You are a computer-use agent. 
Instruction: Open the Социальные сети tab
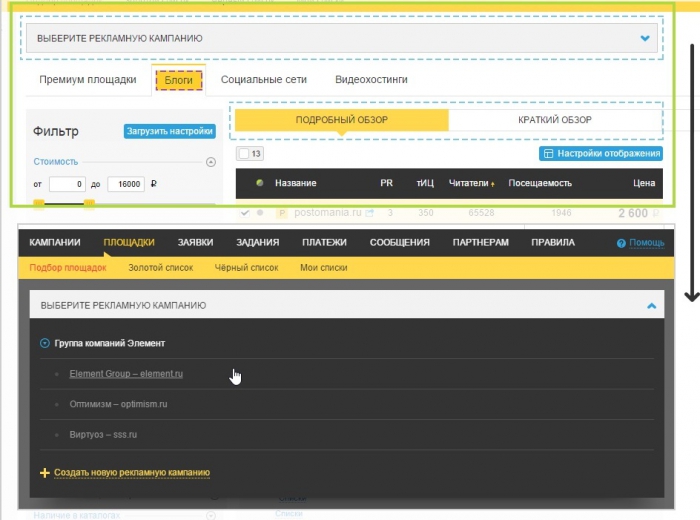click(x=264, y=79)
